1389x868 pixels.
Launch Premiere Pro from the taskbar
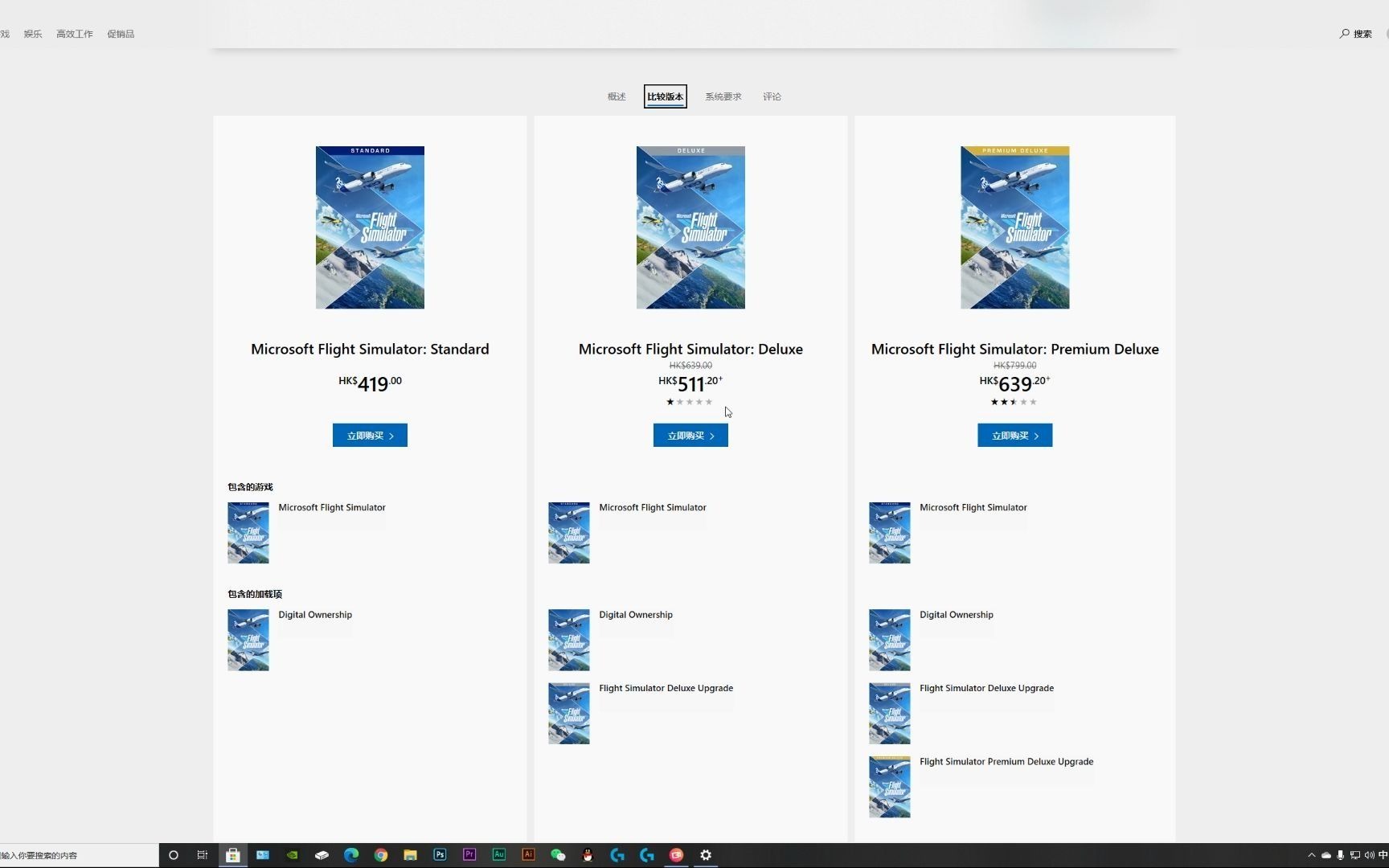point(469,855)
